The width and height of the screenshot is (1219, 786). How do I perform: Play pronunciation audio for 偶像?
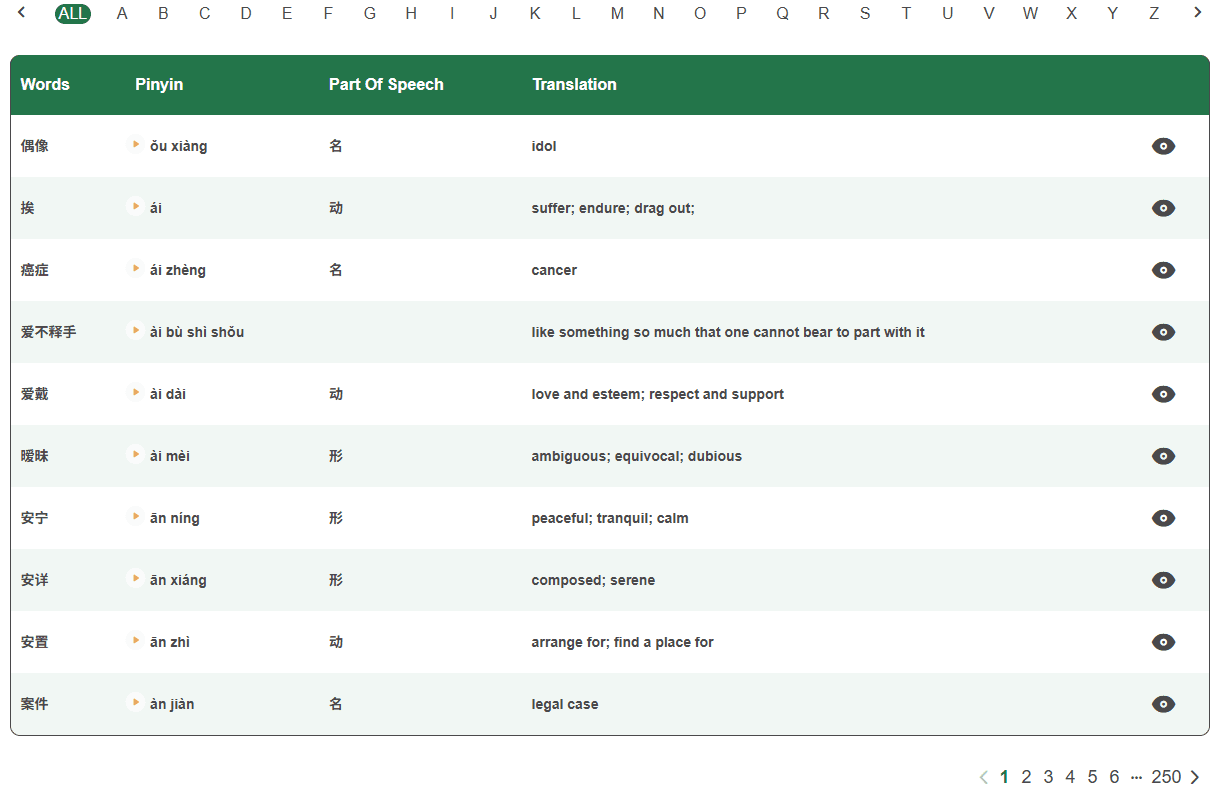pyautogui.click(x=135, y=146)
